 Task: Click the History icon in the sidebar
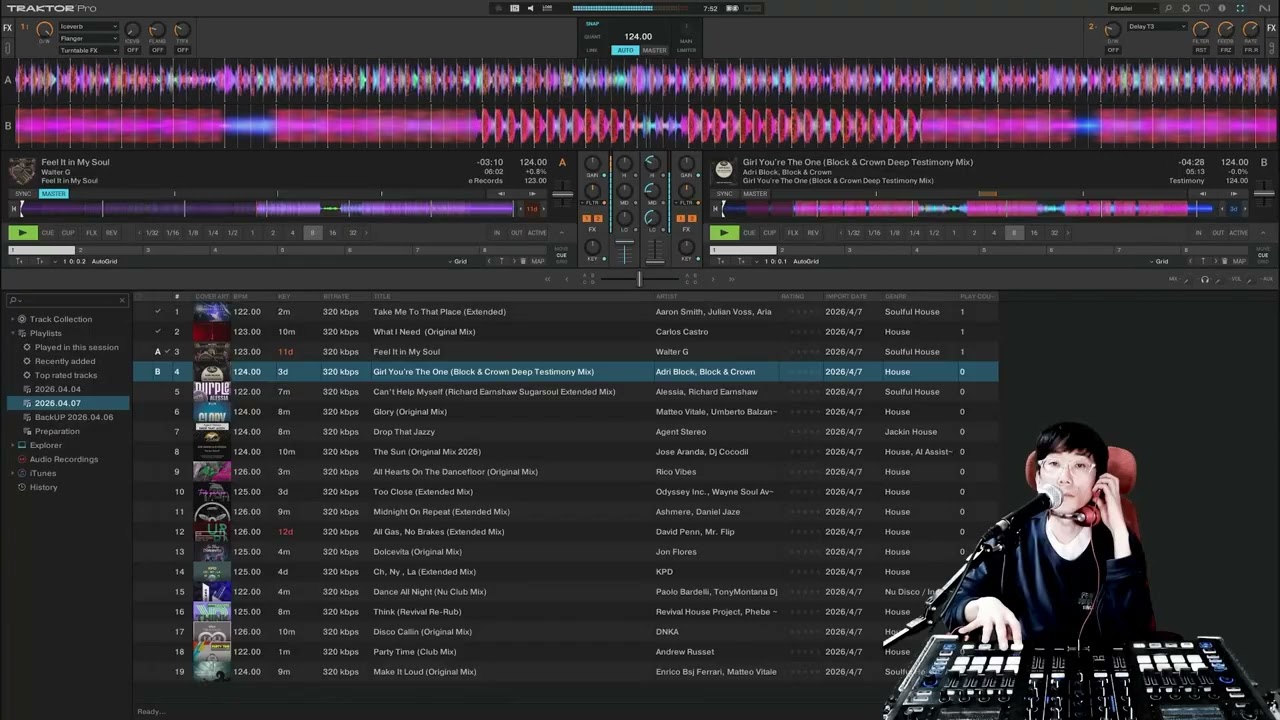pyautogui.click(x=22, y=487)
